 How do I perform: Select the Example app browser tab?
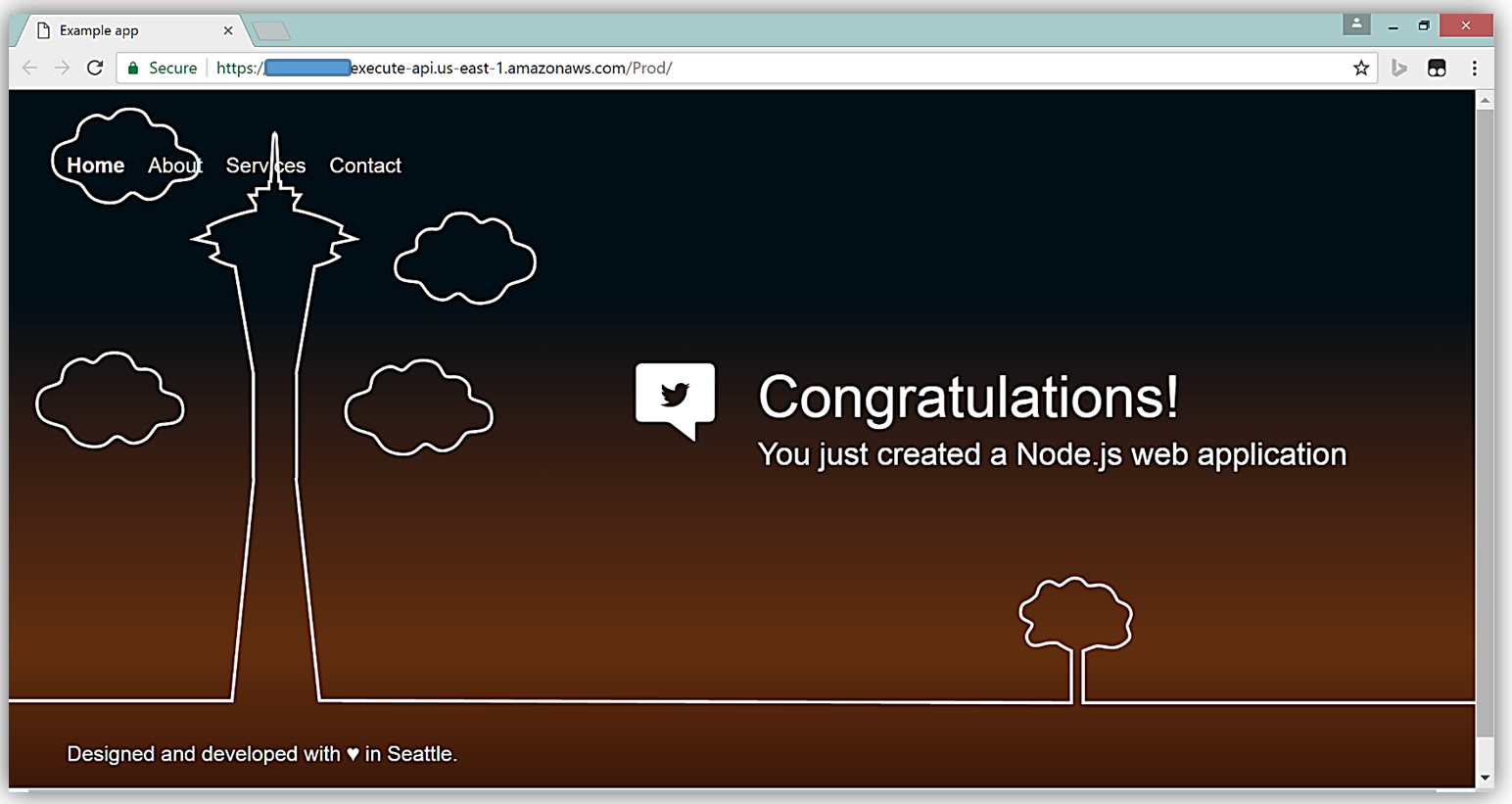[x=118, y=30]
